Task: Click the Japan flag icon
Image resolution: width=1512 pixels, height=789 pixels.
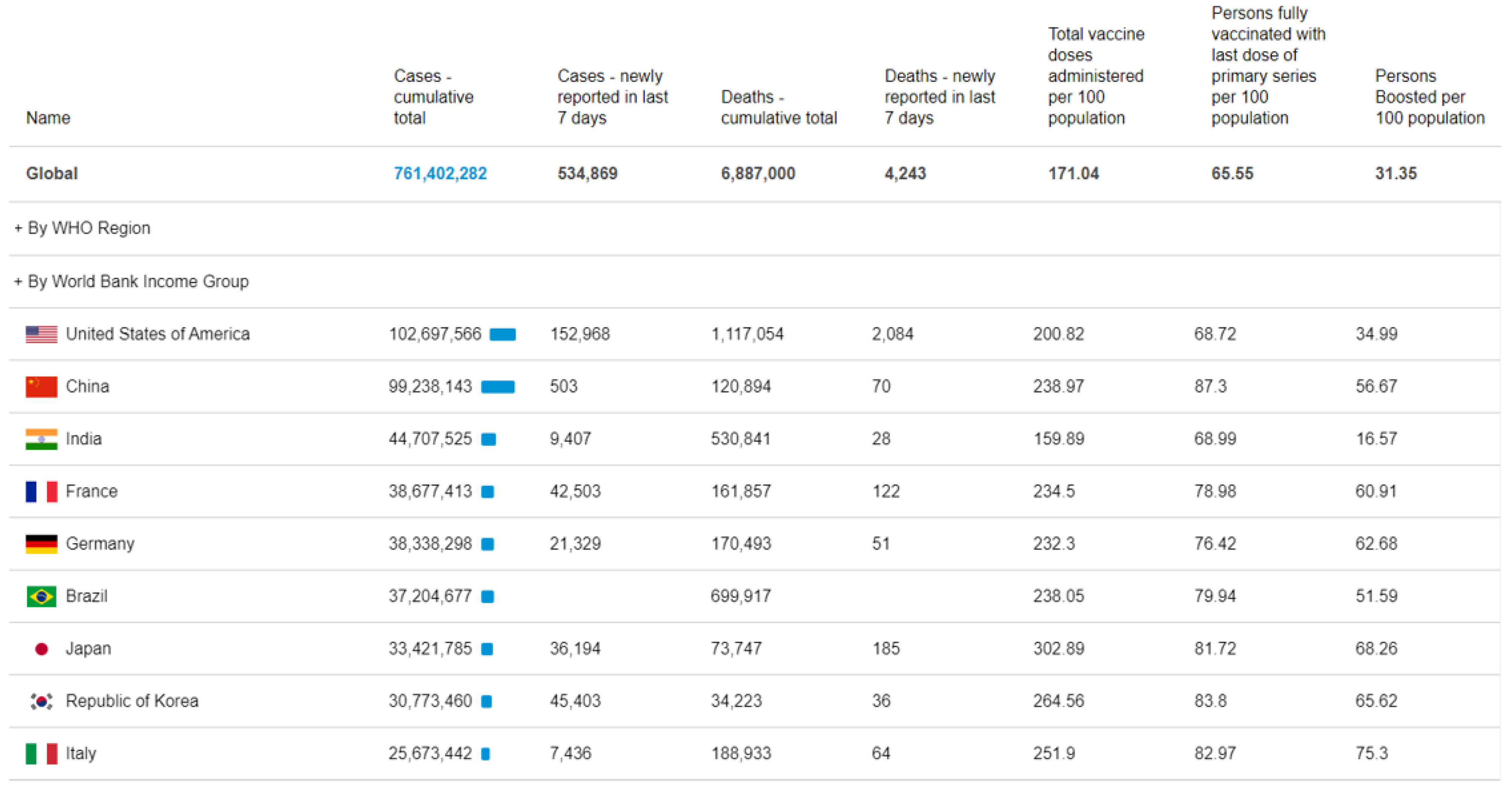Action: click(x=41, y=649)
